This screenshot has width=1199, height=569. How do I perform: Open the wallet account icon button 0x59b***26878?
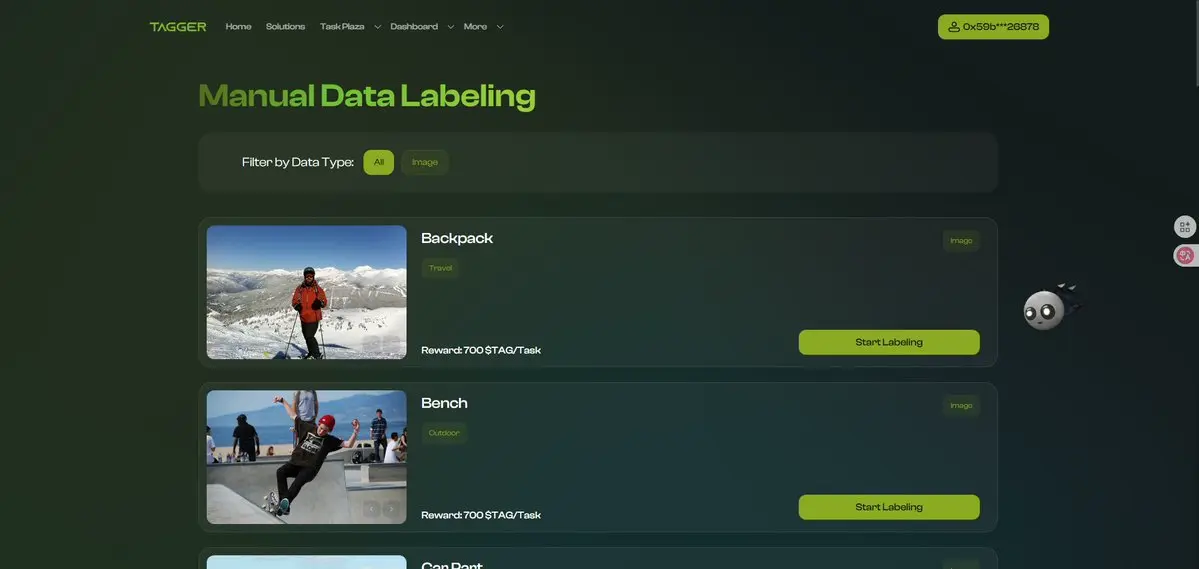(x=993, y=27)
